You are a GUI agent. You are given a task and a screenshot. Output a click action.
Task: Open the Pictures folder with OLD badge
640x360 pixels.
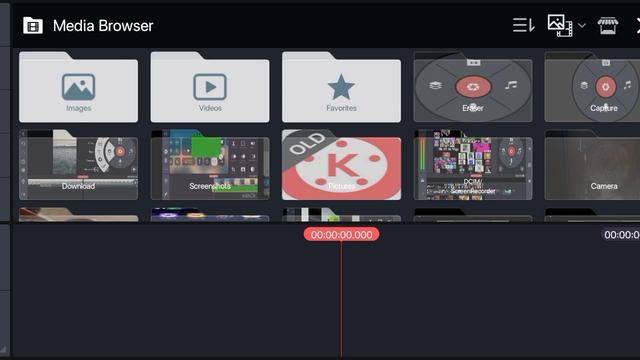tap(341, 164)
